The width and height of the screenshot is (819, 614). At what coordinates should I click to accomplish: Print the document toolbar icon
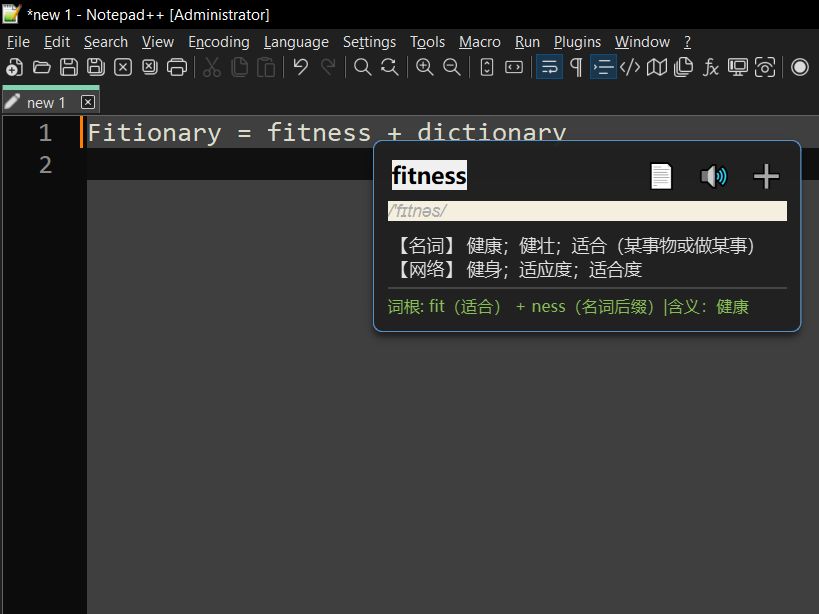177,67
